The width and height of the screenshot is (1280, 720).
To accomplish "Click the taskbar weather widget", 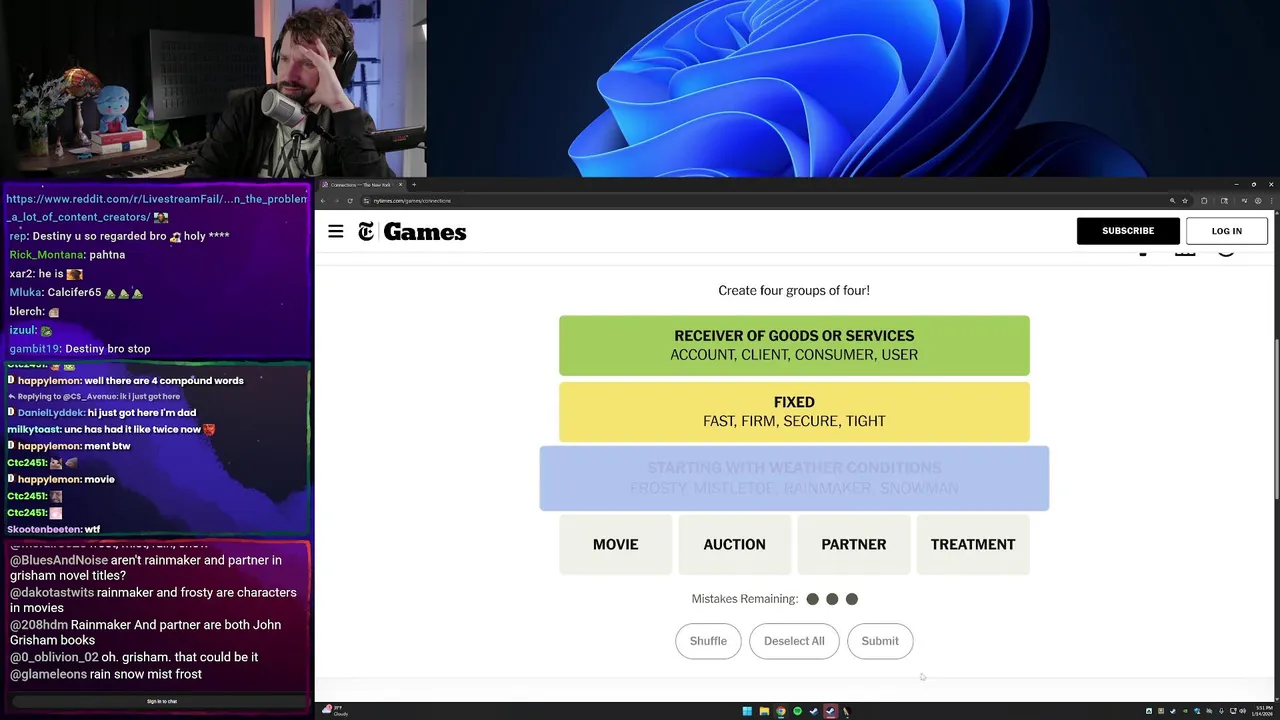I will click(x=335, y=711).
